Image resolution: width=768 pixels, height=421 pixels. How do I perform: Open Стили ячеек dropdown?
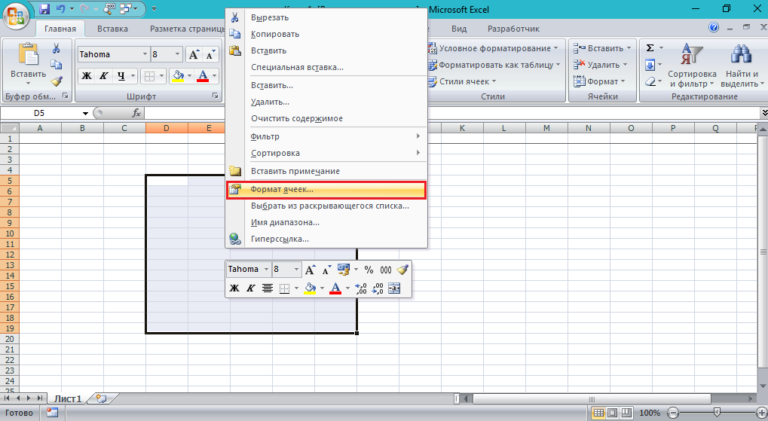coord(462,81)
